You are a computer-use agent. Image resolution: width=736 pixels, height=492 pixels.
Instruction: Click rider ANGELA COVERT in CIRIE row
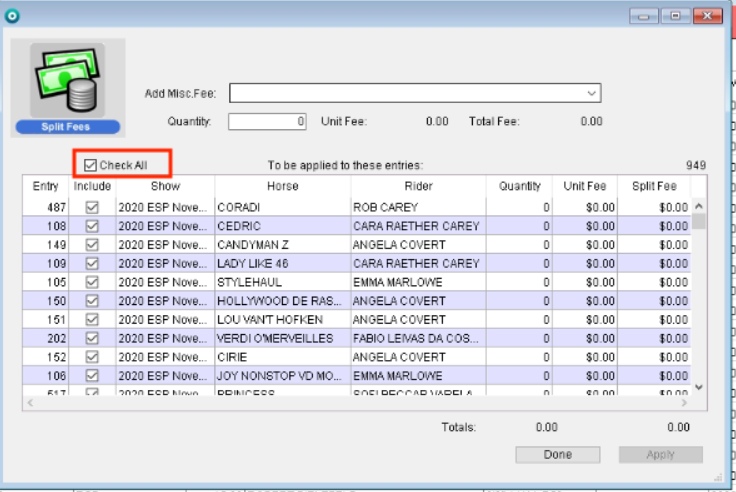[x=418, y=357]
